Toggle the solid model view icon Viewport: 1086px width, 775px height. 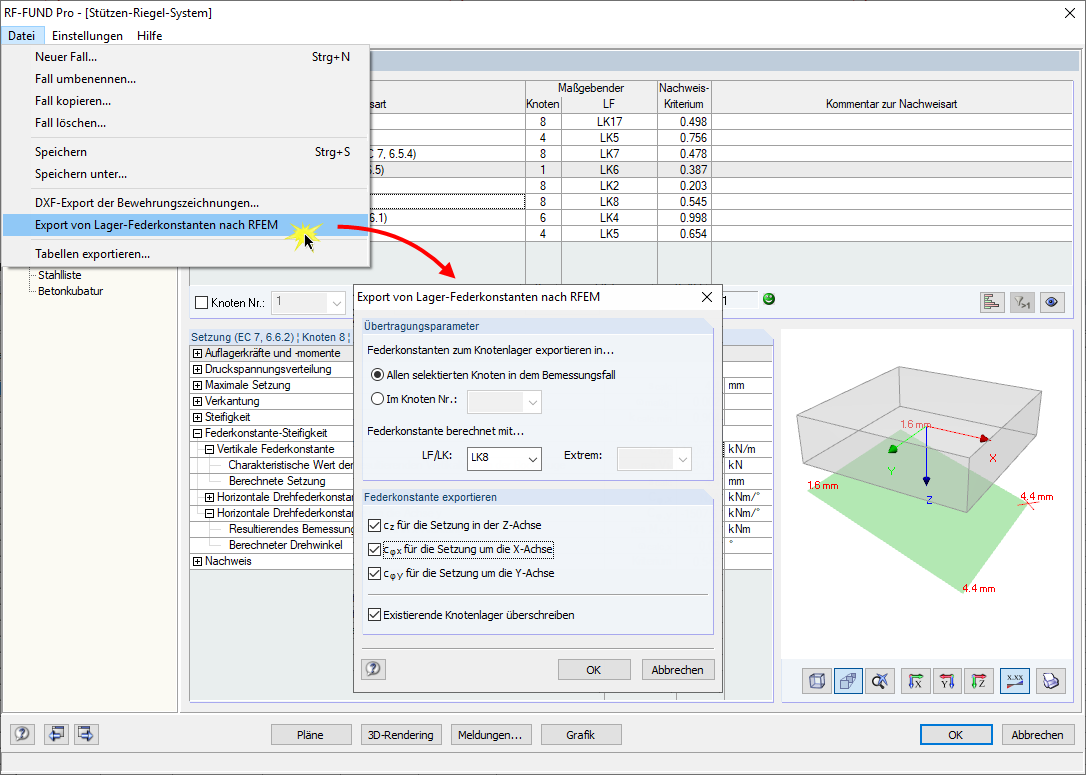848,682
